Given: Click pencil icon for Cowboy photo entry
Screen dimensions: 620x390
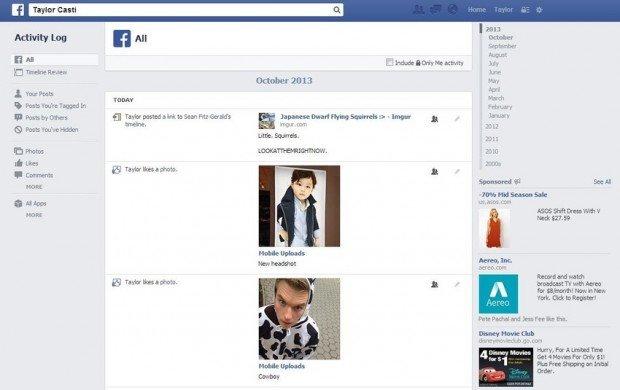Looking at the screenshot, I should point(457,284).
